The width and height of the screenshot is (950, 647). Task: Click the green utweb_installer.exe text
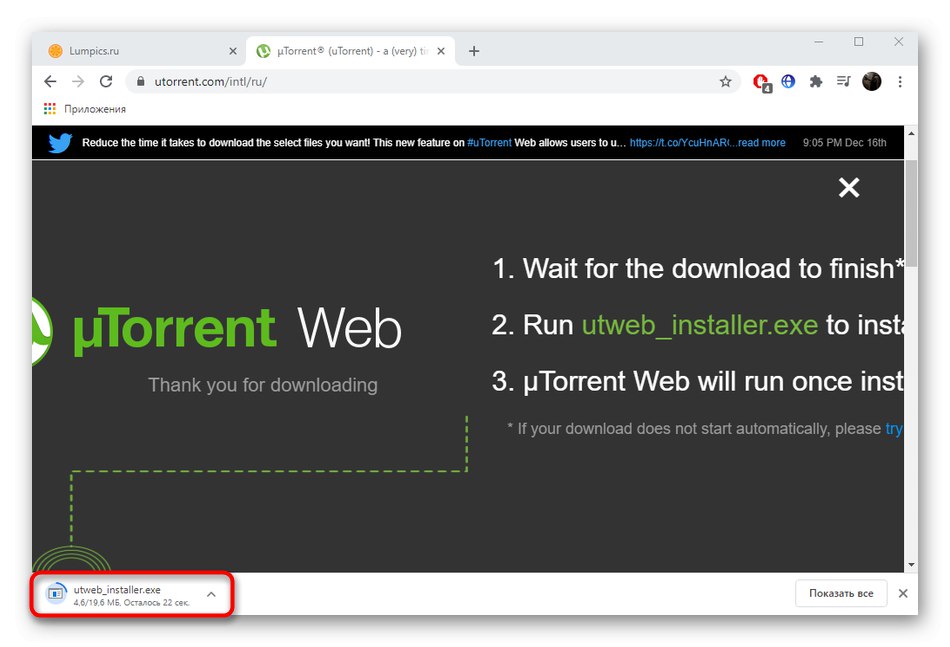click(x=700, y=325)
